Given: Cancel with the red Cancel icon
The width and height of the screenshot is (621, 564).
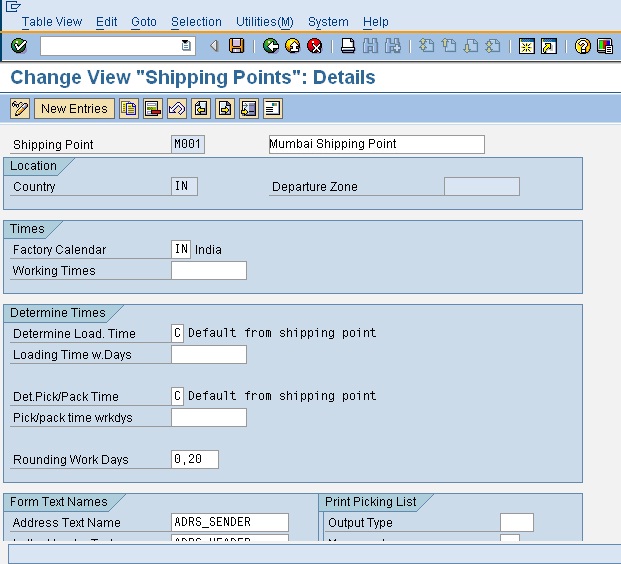Looking at the screenshot, I should coord(315,46).
